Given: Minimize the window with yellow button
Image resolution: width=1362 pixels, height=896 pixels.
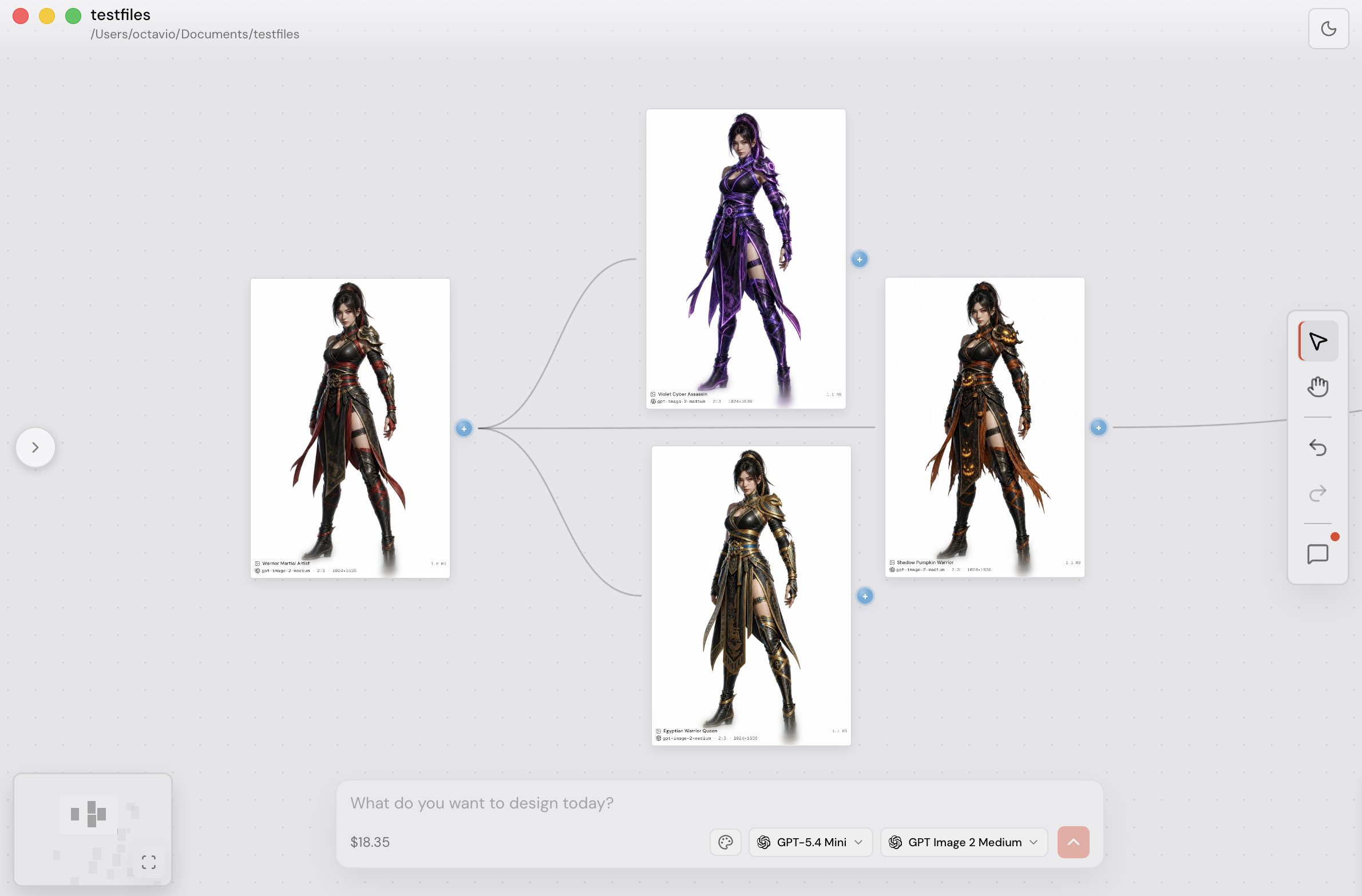Looking at the screenshot, I should 47,16.
